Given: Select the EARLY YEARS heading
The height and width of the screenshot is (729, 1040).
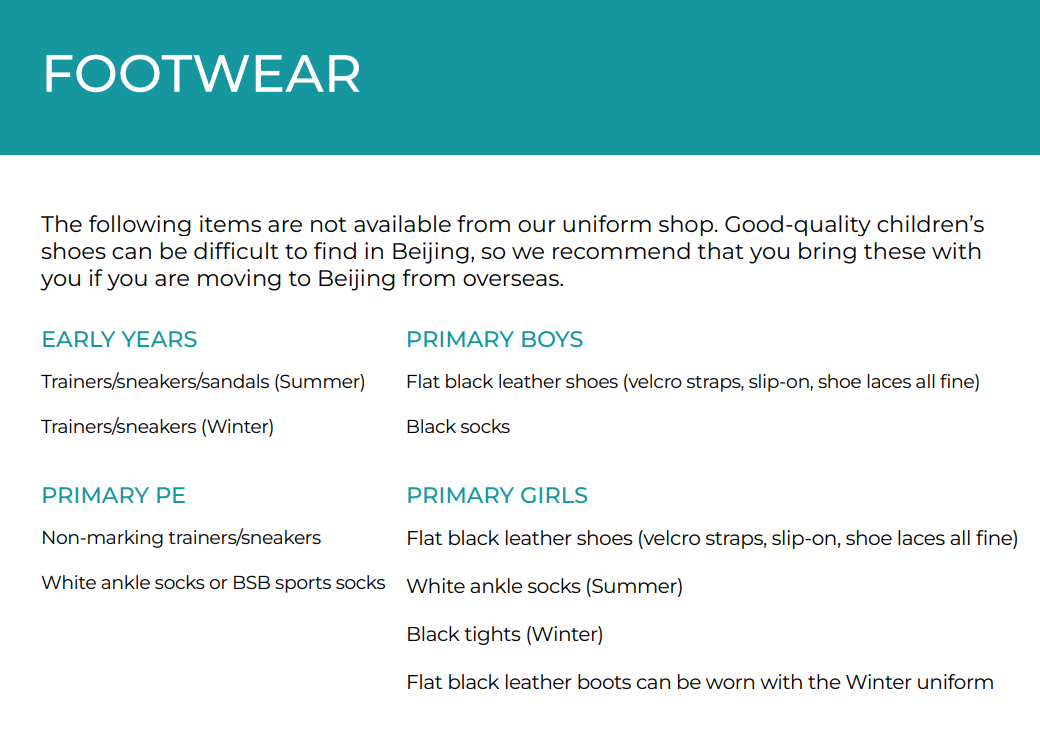Looking at the screenshot, I should (x=119, y=339).
